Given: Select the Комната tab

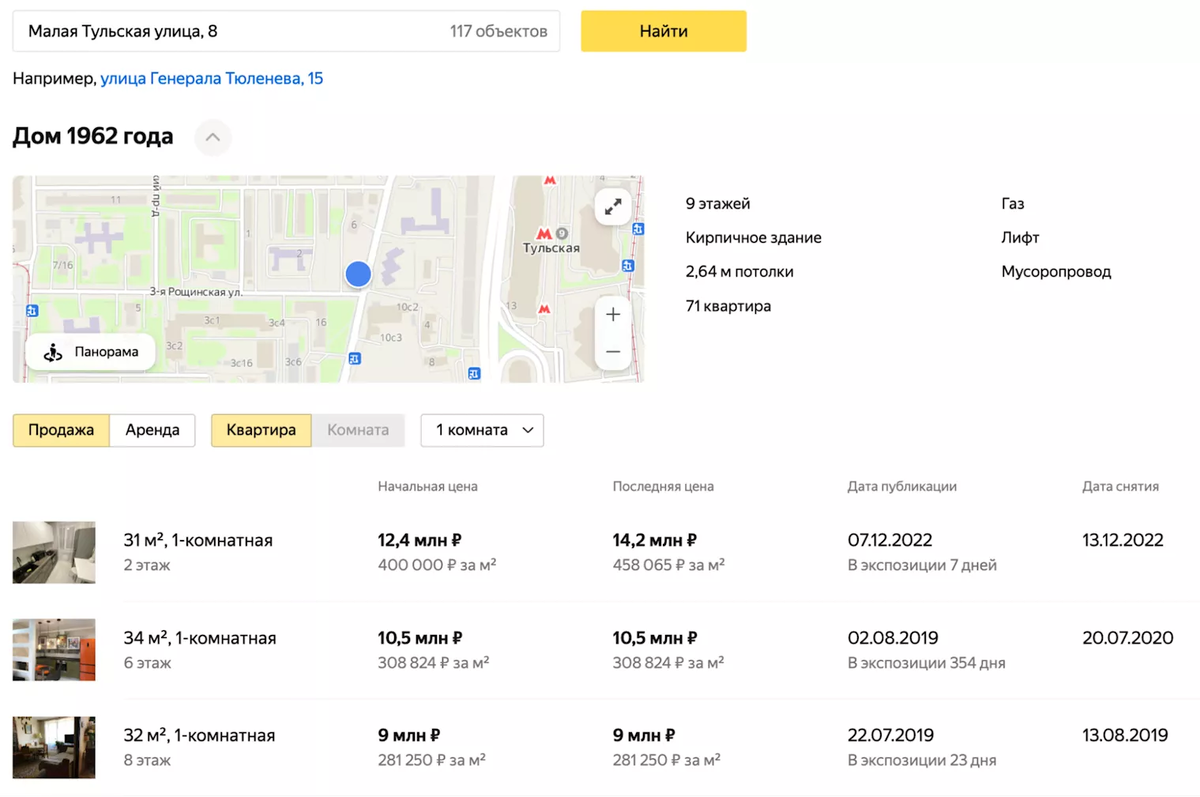Looking at the screenshot, I should (359, 430).
